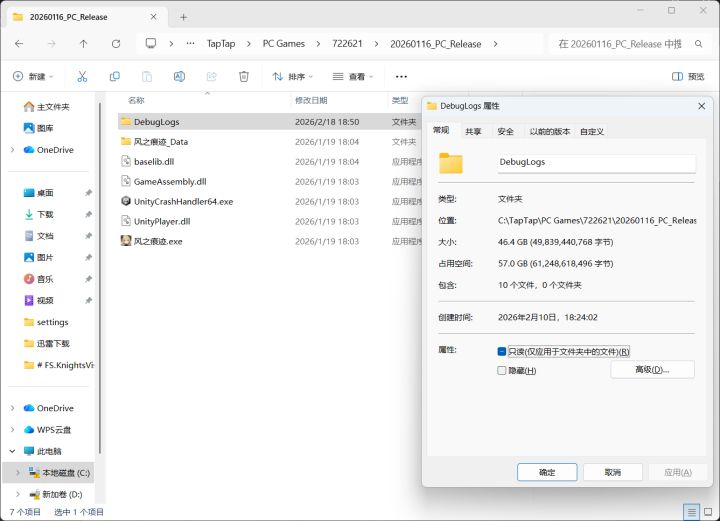
Task: Toggle the Preview pane button
Action: coord(688,76)
